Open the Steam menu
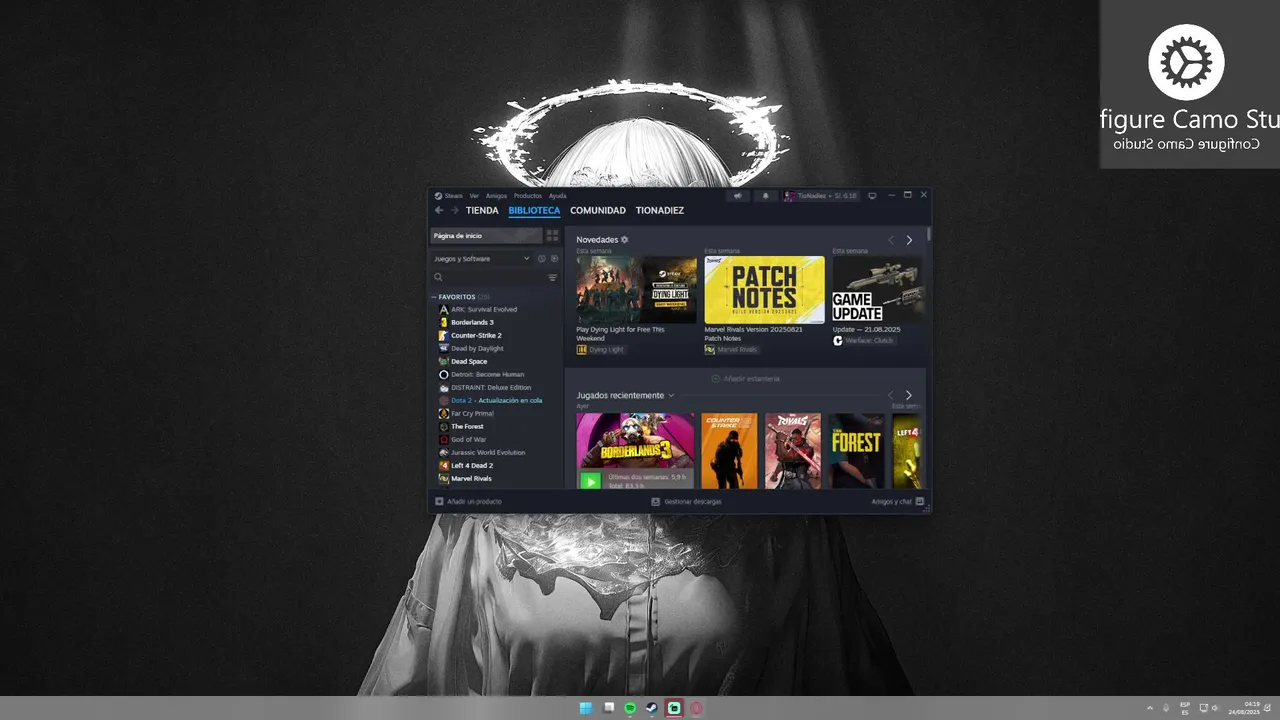This screenshot has height=720, width=1280. 449,196
